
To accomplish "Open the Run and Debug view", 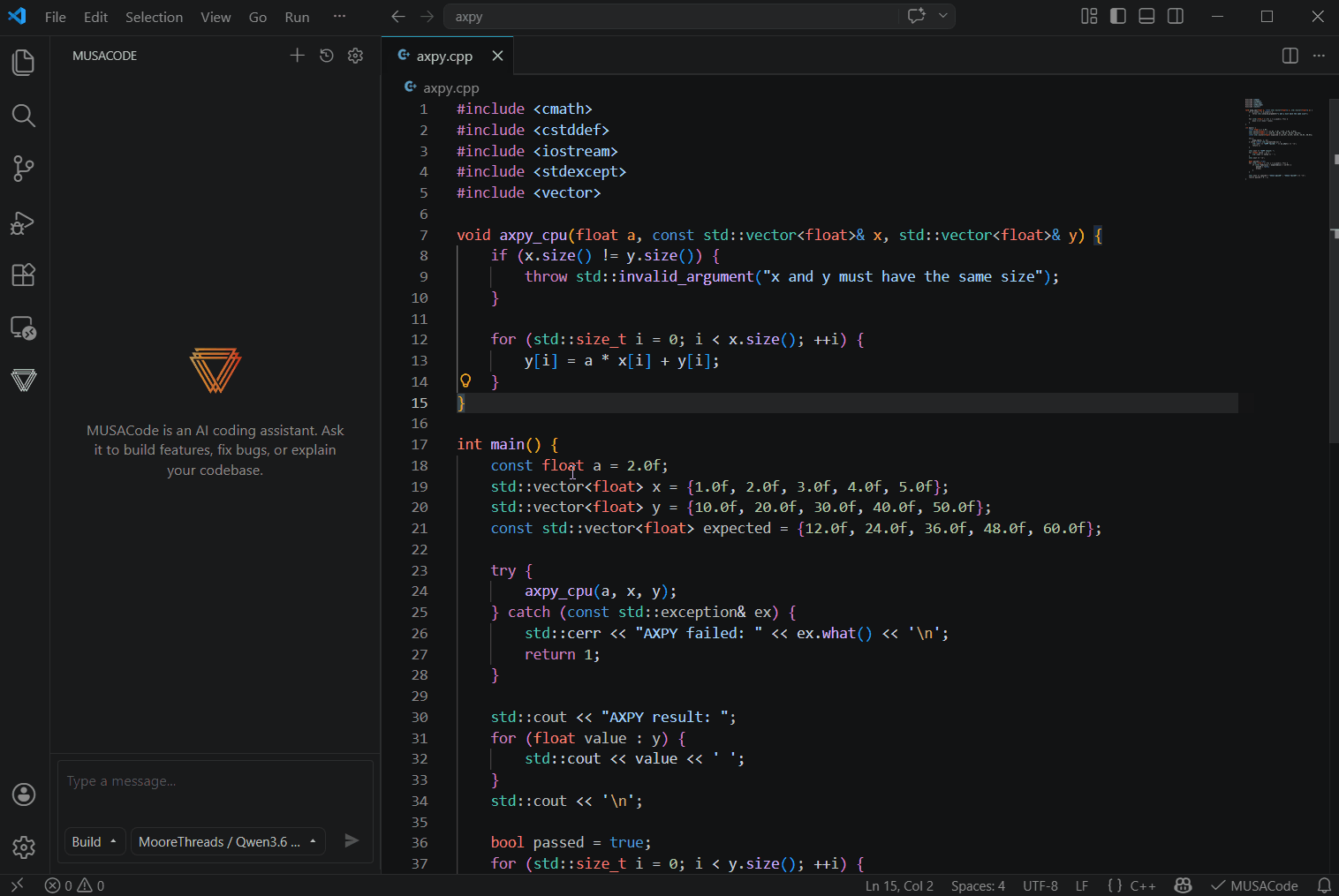I will tap(24, 222).
